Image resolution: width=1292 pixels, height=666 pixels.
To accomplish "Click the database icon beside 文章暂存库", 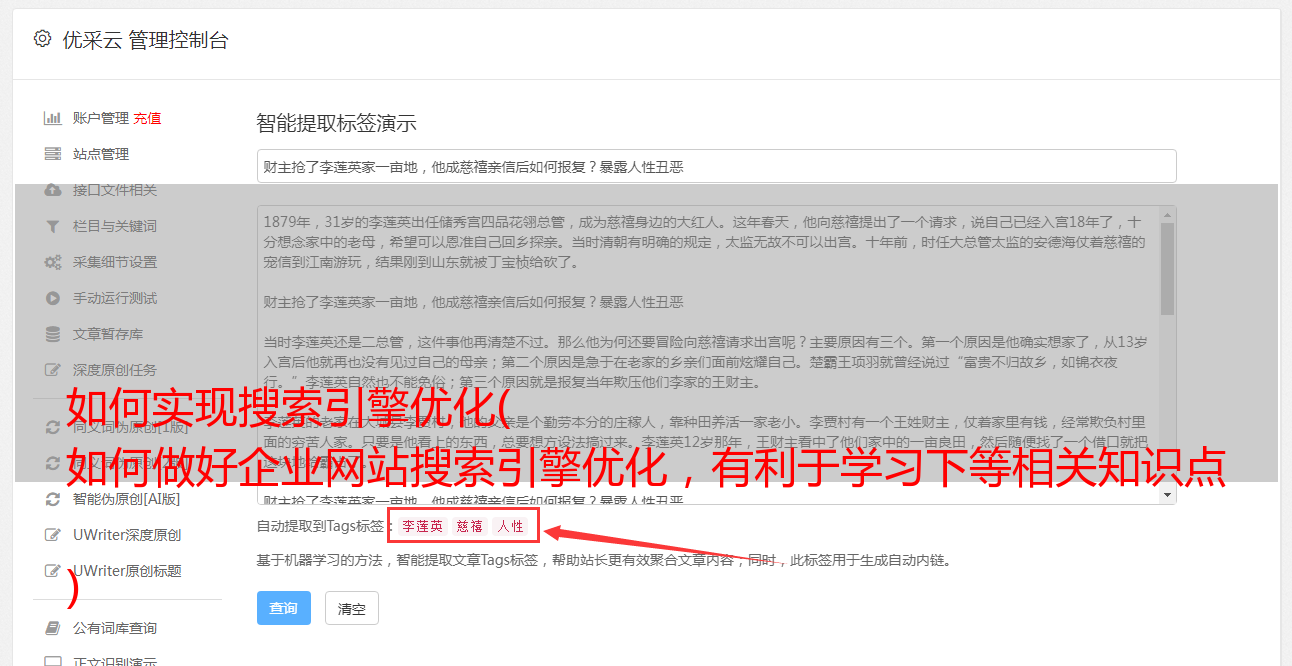I will point(52,334).
